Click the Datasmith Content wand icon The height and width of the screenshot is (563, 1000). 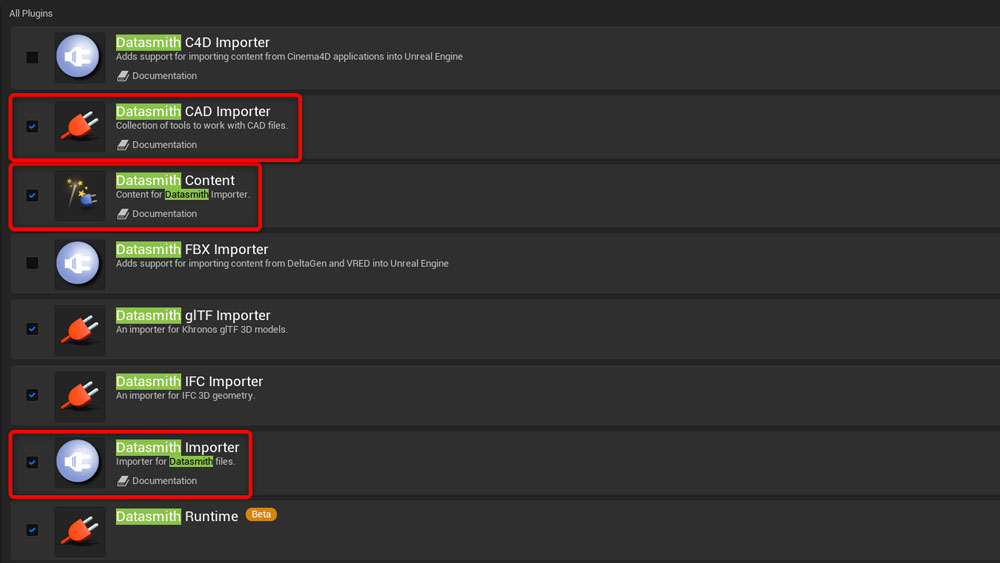[79, 195]
